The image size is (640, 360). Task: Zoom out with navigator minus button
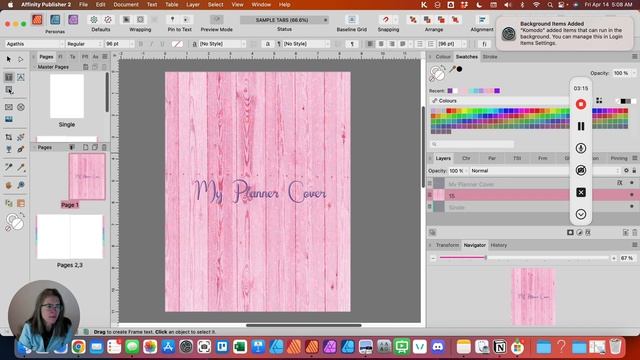click(433, 258)
